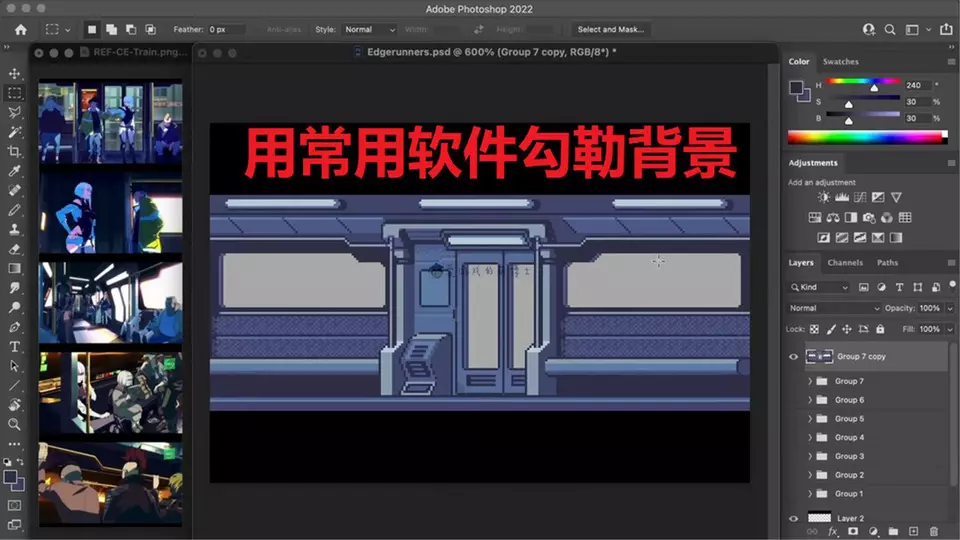Enable Add to selection mode
The width and height of the screenshot is (960, 540).
[111, 29]
